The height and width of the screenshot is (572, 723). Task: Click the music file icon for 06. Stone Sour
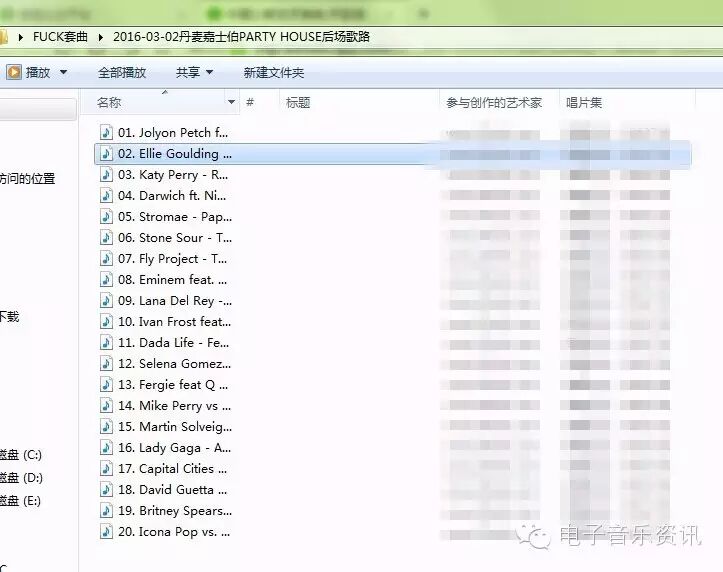[107, 237]
